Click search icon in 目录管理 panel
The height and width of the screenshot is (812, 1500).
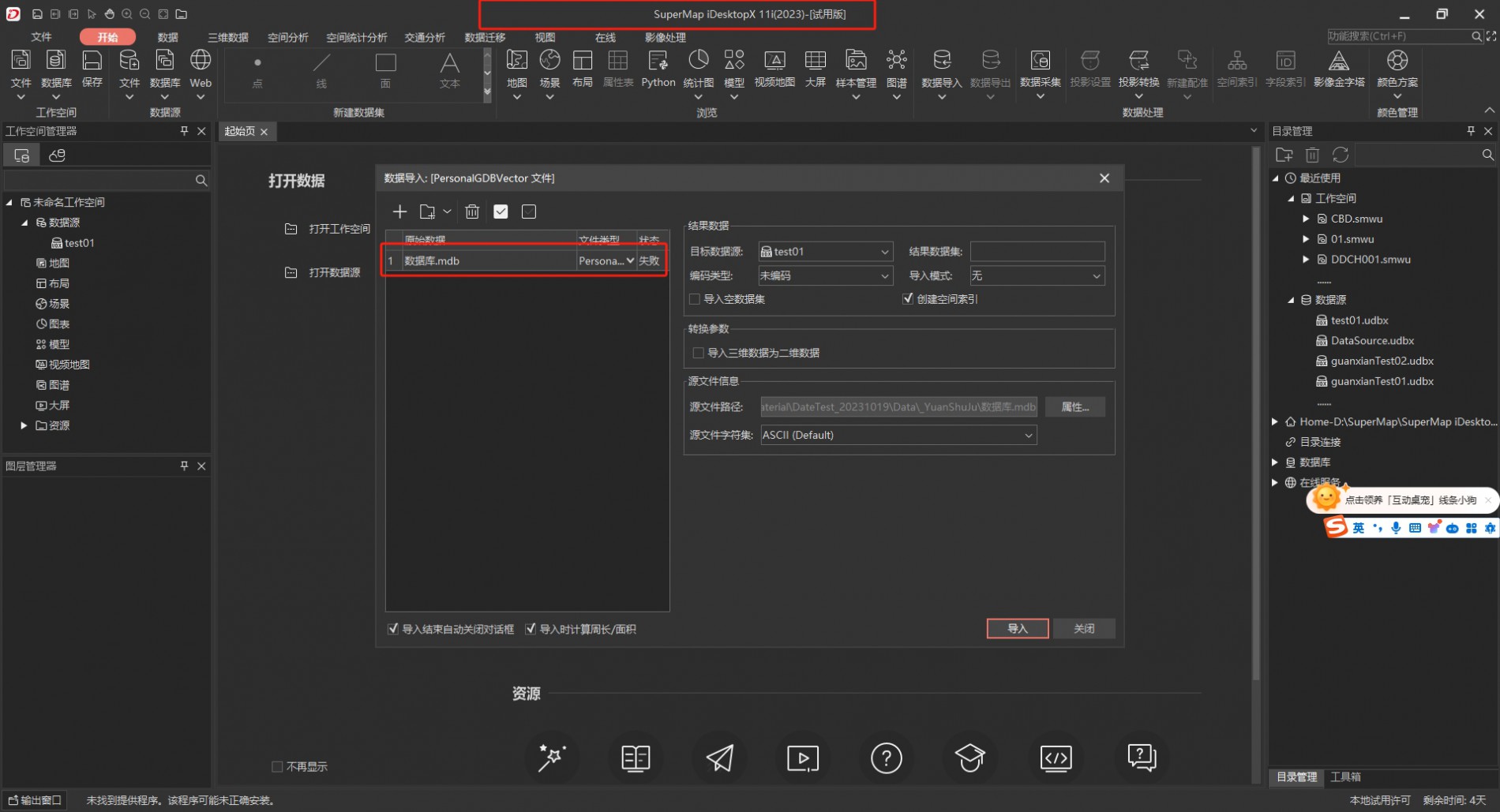(1487, 155)
